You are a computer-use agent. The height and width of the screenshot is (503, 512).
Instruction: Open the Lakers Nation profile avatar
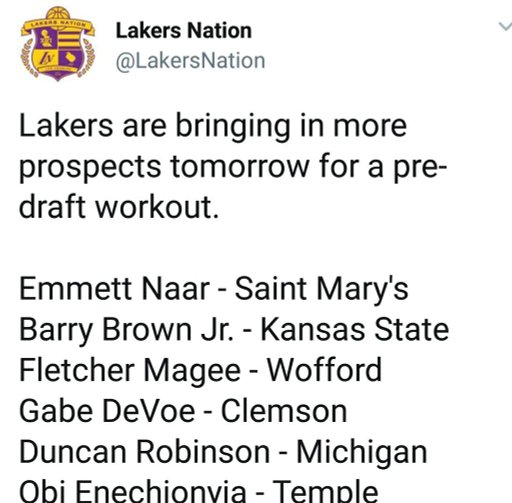click(58, 44)
